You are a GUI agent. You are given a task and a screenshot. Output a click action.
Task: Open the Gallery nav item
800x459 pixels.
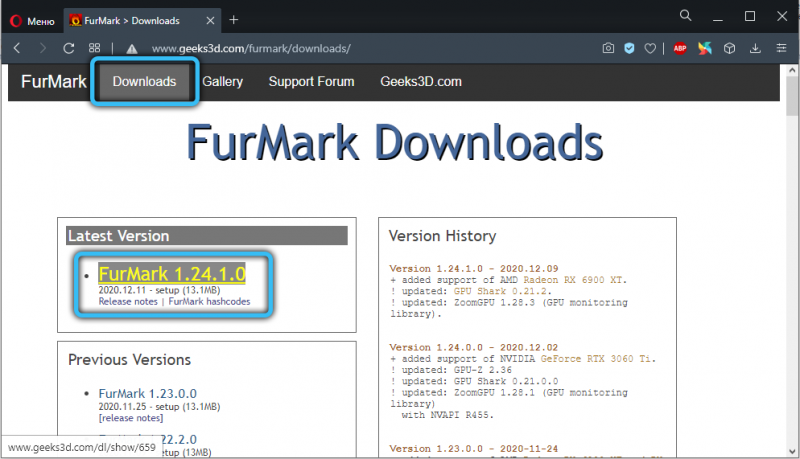click(x=222, y=82)
